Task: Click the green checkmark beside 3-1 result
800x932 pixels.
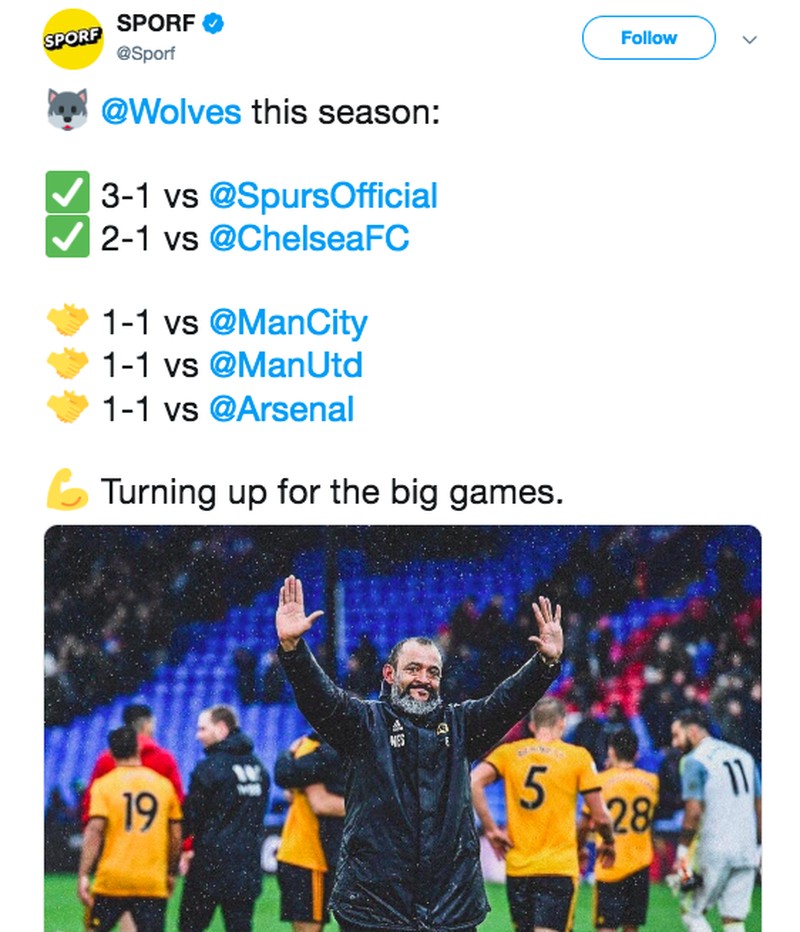Action: [68, 195]
